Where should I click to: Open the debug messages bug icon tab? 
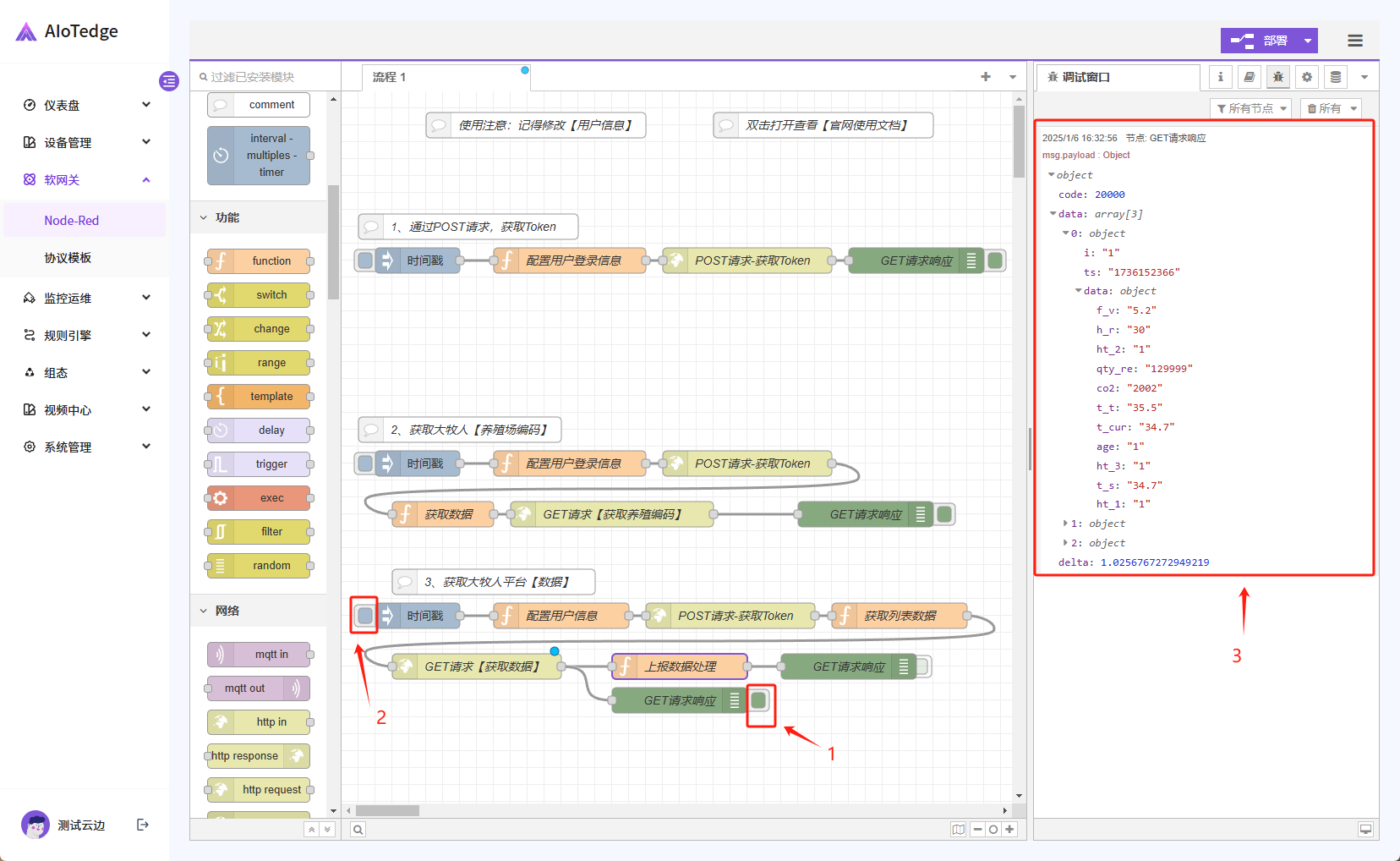click(1277, 77)
